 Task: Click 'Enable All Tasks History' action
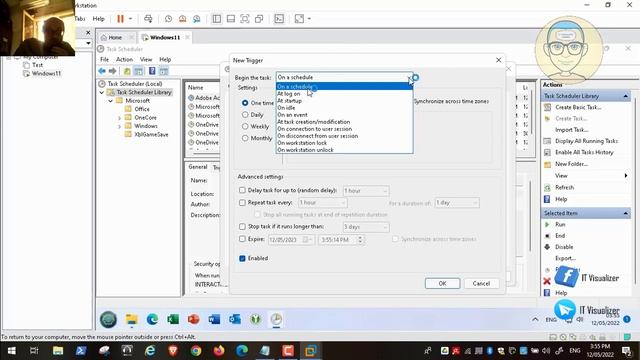pos(584,152)
